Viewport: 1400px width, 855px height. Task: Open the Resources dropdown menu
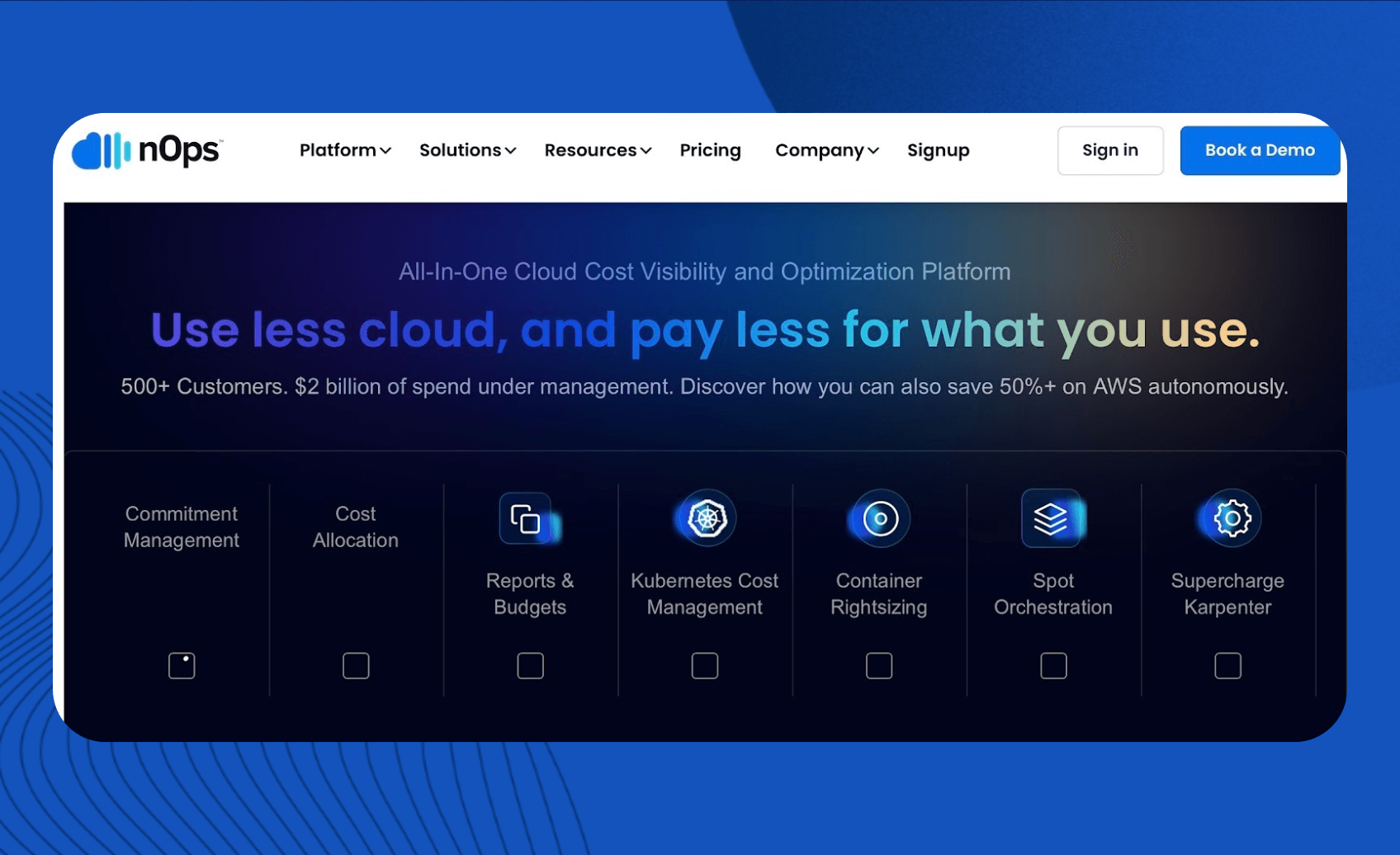pos(598,150)
